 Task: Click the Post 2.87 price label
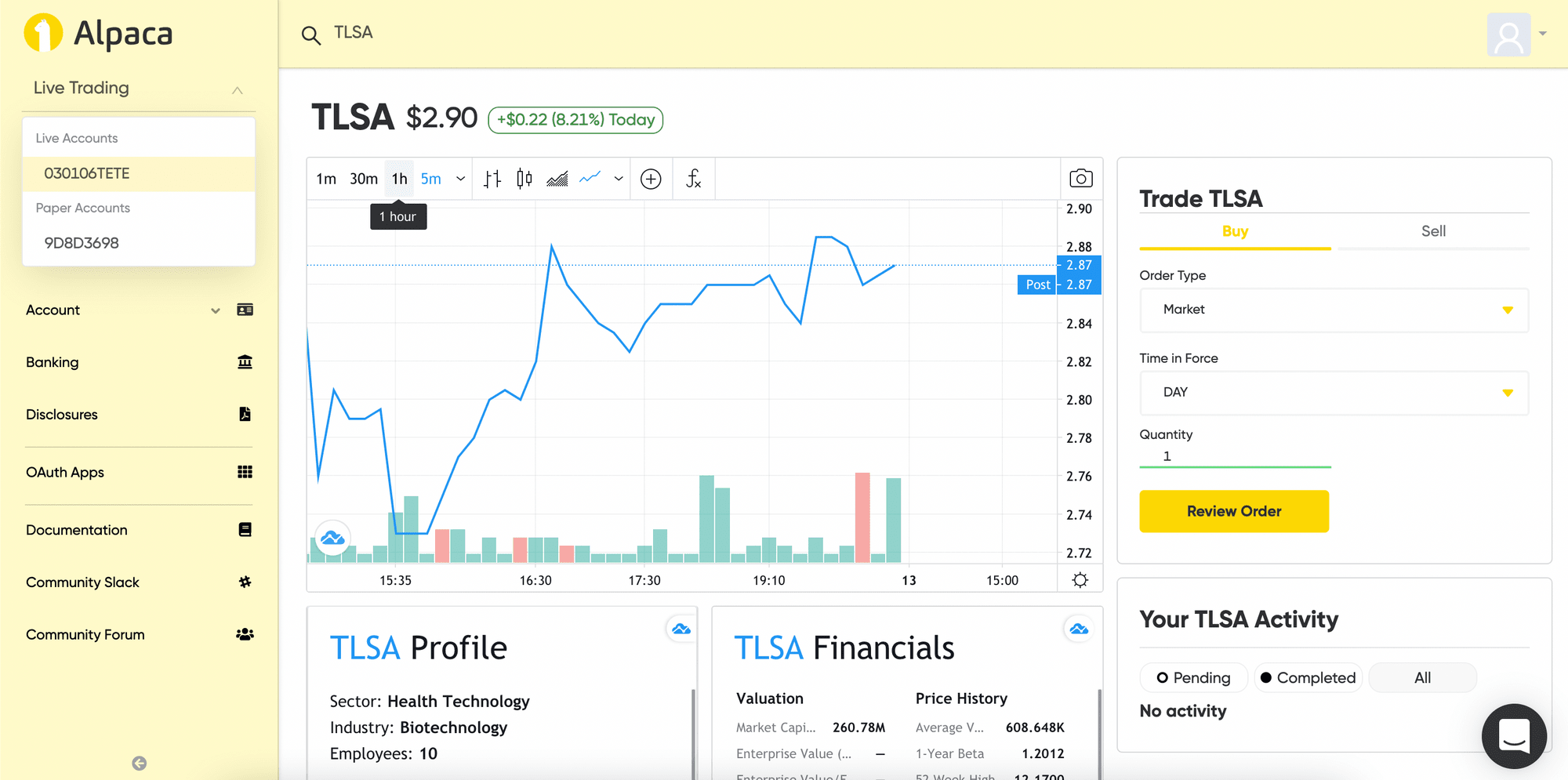point(1059,285)
